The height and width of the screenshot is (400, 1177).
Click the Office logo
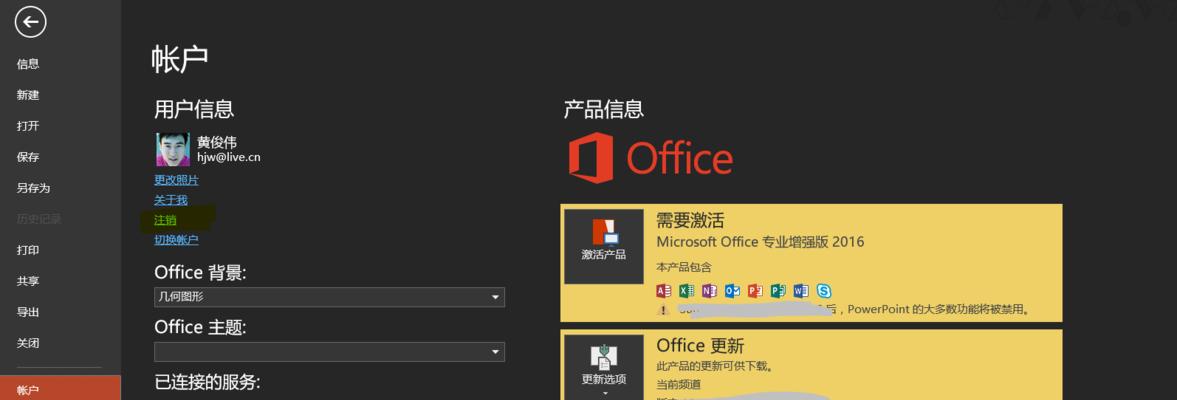pos(650,158)
